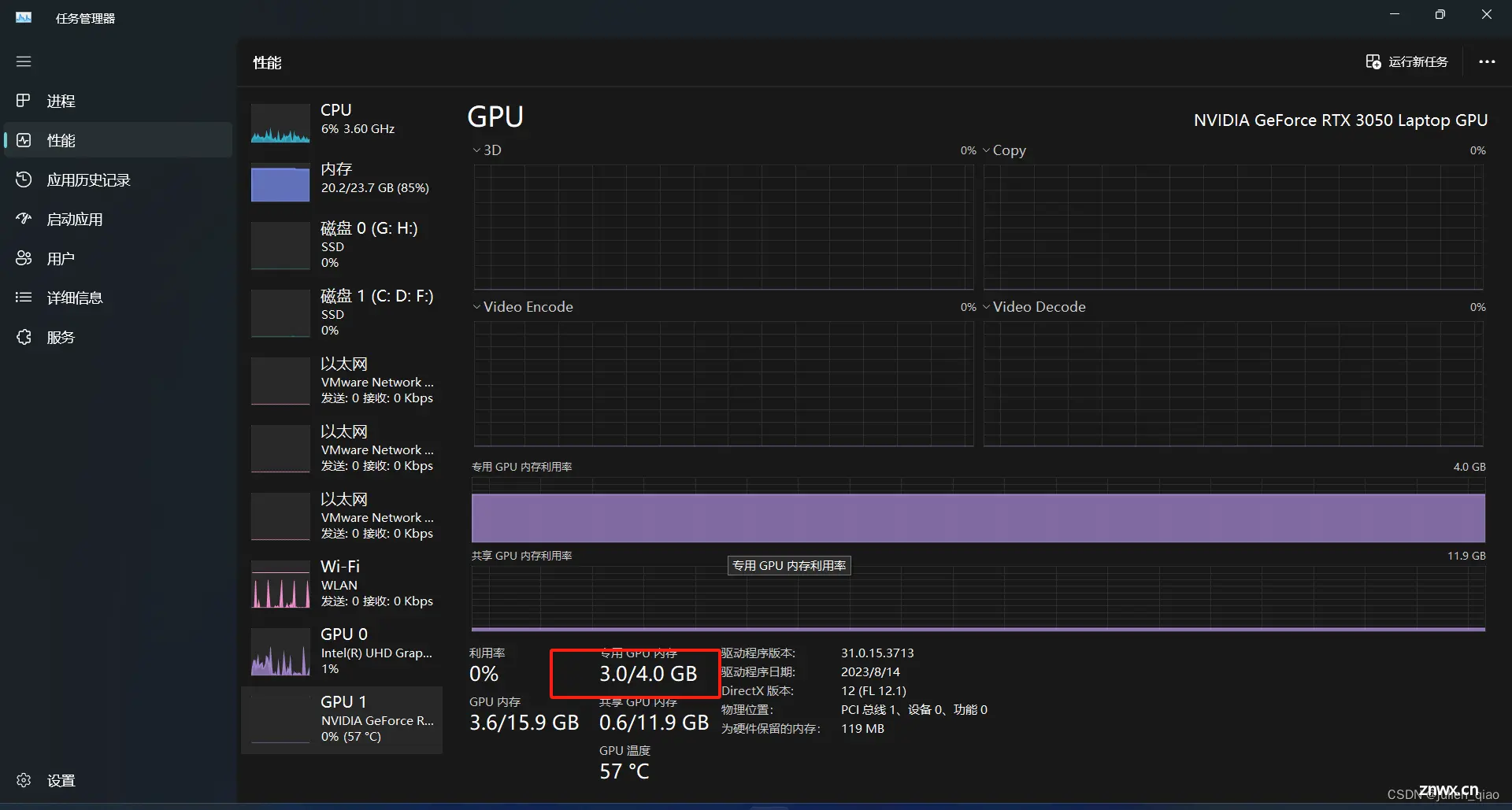Expand the 3D engine dropdown chevron
Viewport: 1512px width, 810px height.
point(476,150)
